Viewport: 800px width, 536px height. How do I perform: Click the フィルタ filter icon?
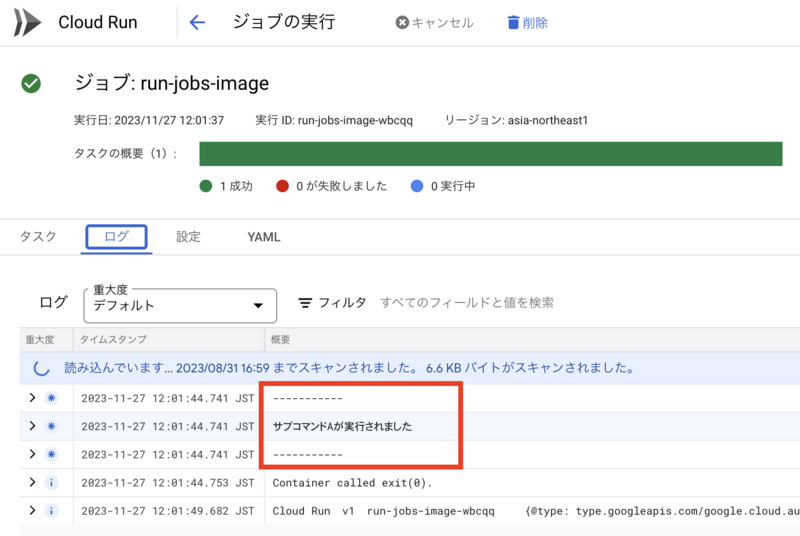pyautogui.click(x=305, y=303)
